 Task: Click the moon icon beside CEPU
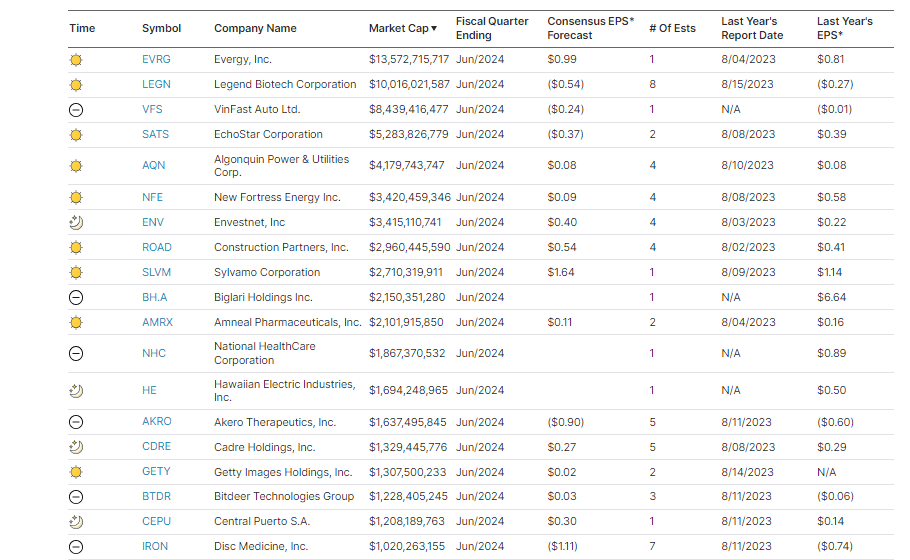[77, 522]
